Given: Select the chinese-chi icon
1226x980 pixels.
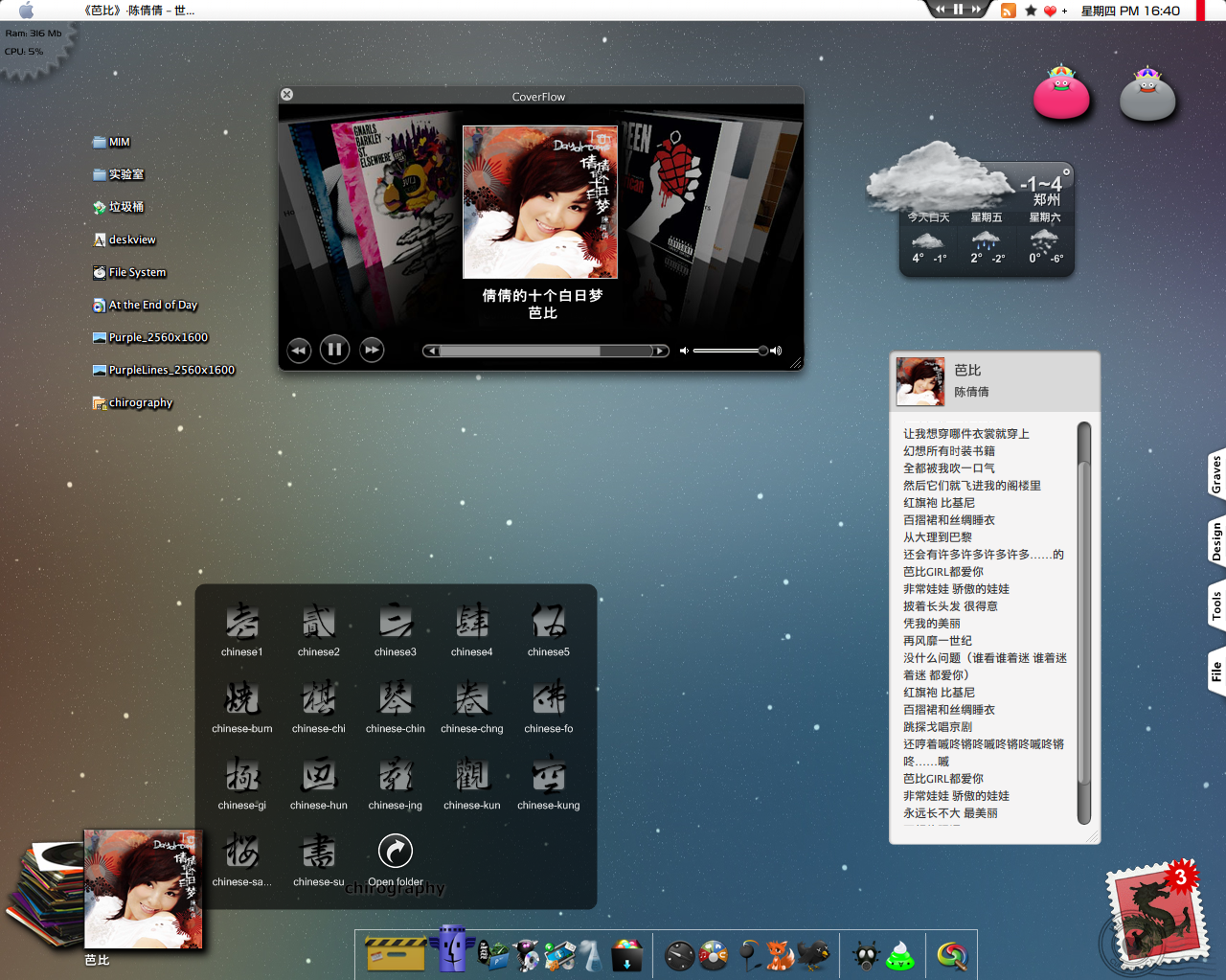Looking at the screenshot, I should pos(319,706).
